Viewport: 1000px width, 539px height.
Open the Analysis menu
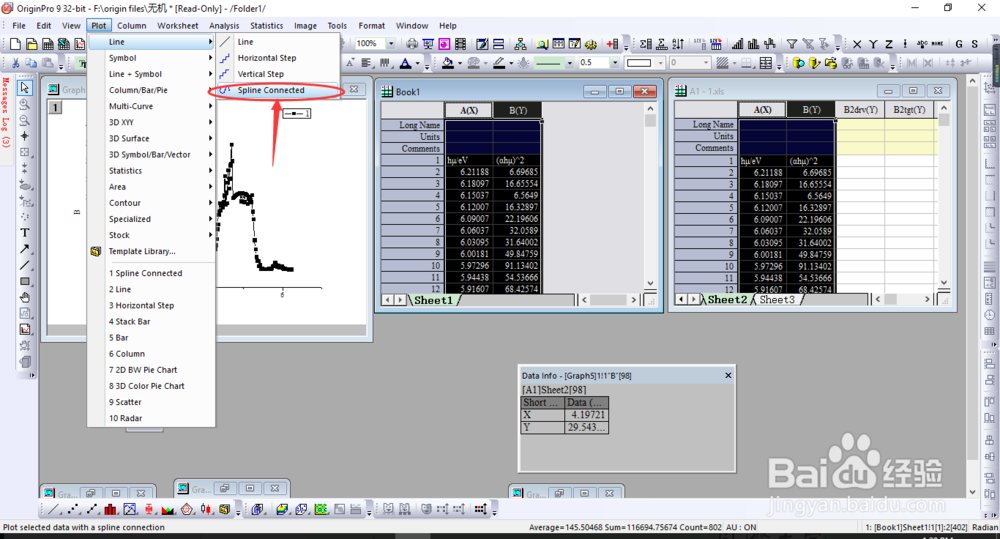[x=224, y=26]
